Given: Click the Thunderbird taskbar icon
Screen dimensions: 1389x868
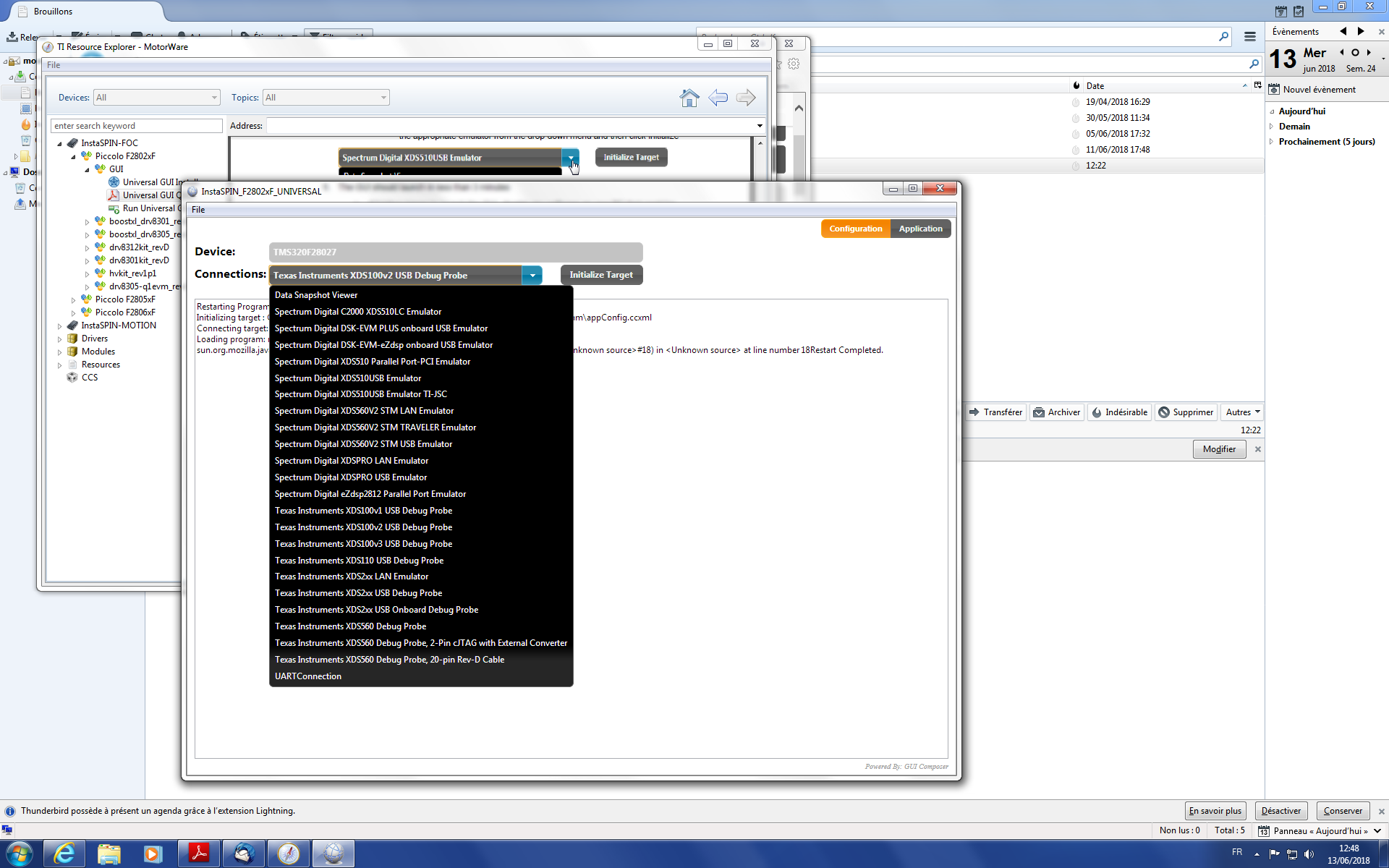Looking at the screenshot, I should point(244,854).
